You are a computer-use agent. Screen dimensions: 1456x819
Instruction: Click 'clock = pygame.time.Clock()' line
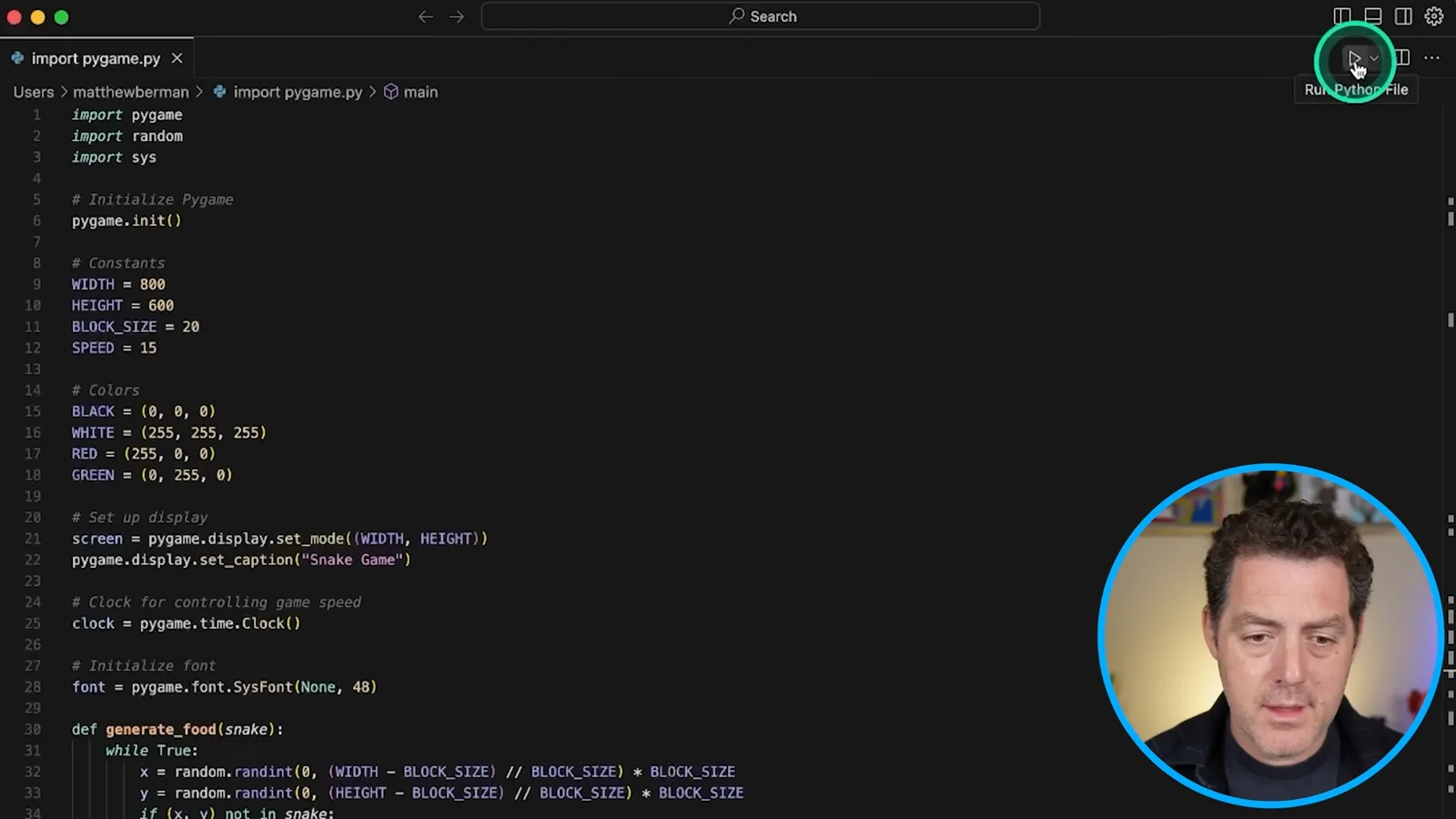(186, 623)
